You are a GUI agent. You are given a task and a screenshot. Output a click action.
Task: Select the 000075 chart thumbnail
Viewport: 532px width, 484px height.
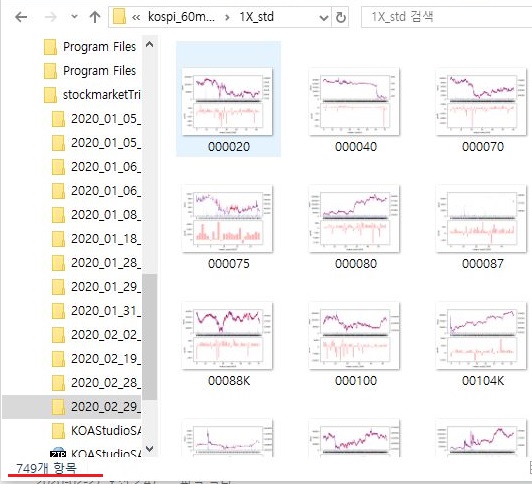227,218
